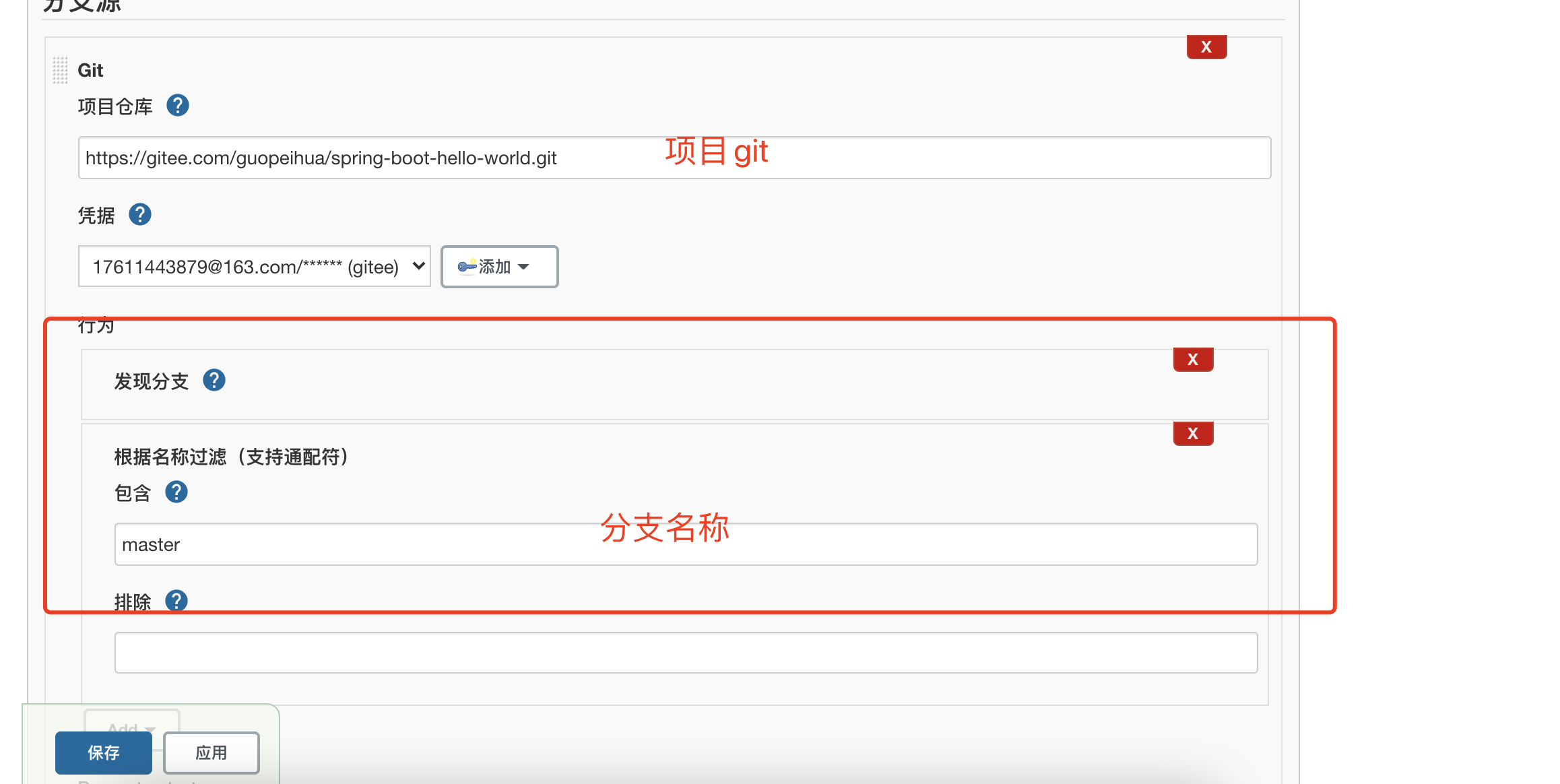Viewport: 1560px width, 784px height.
Task: Expand the 添加 credentials menu
Action: [499, 267]
